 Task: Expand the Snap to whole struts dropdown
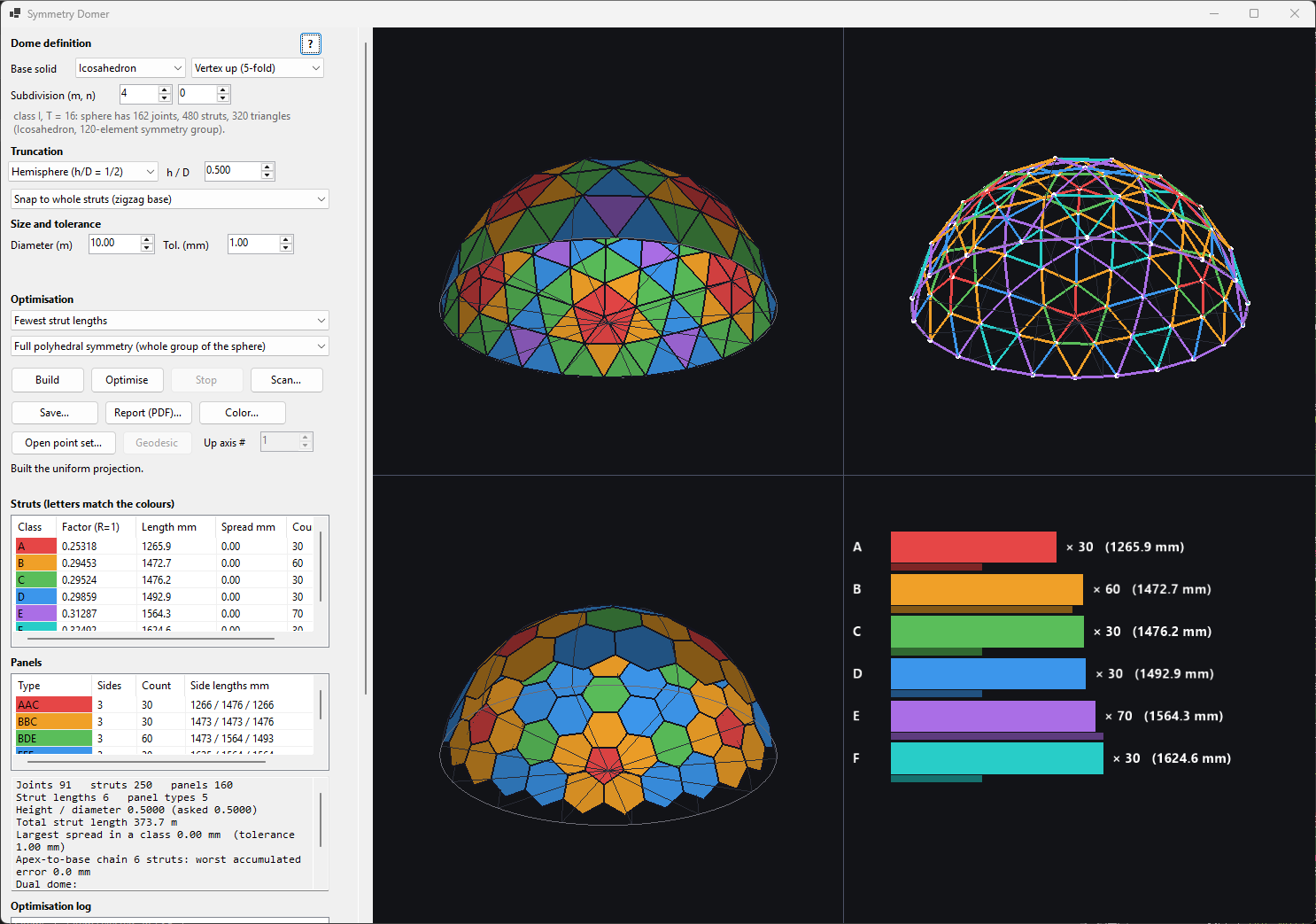[x=170, y=199]
